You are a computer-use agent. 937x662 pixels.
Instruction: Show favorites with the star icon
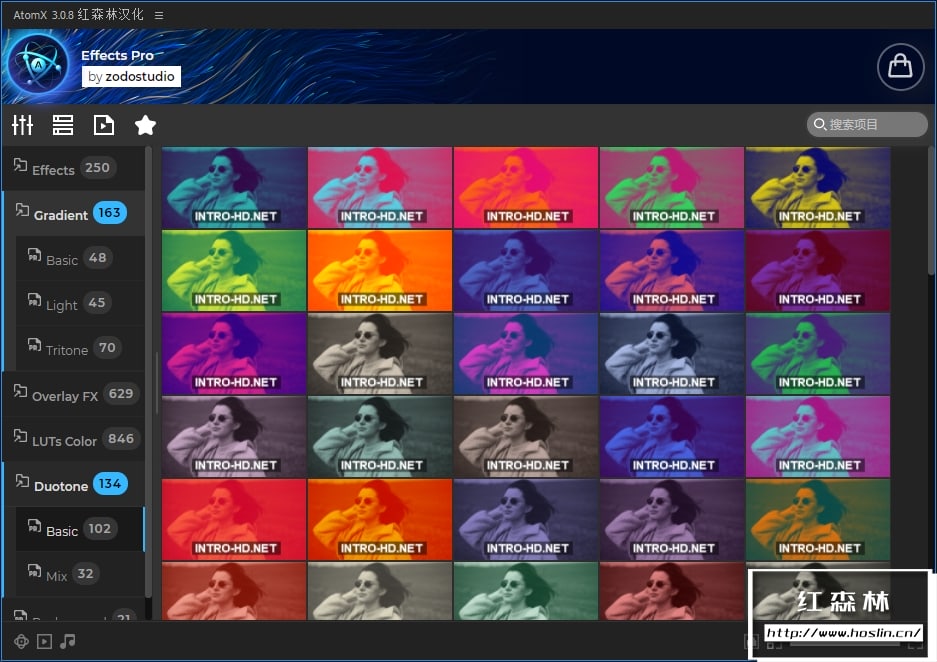145,125
